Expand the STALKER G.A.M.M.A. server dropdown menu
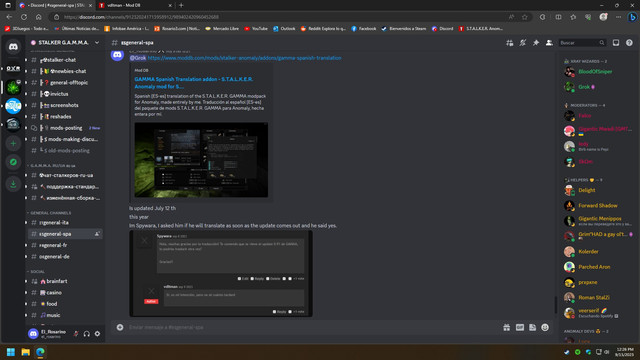 97,42
